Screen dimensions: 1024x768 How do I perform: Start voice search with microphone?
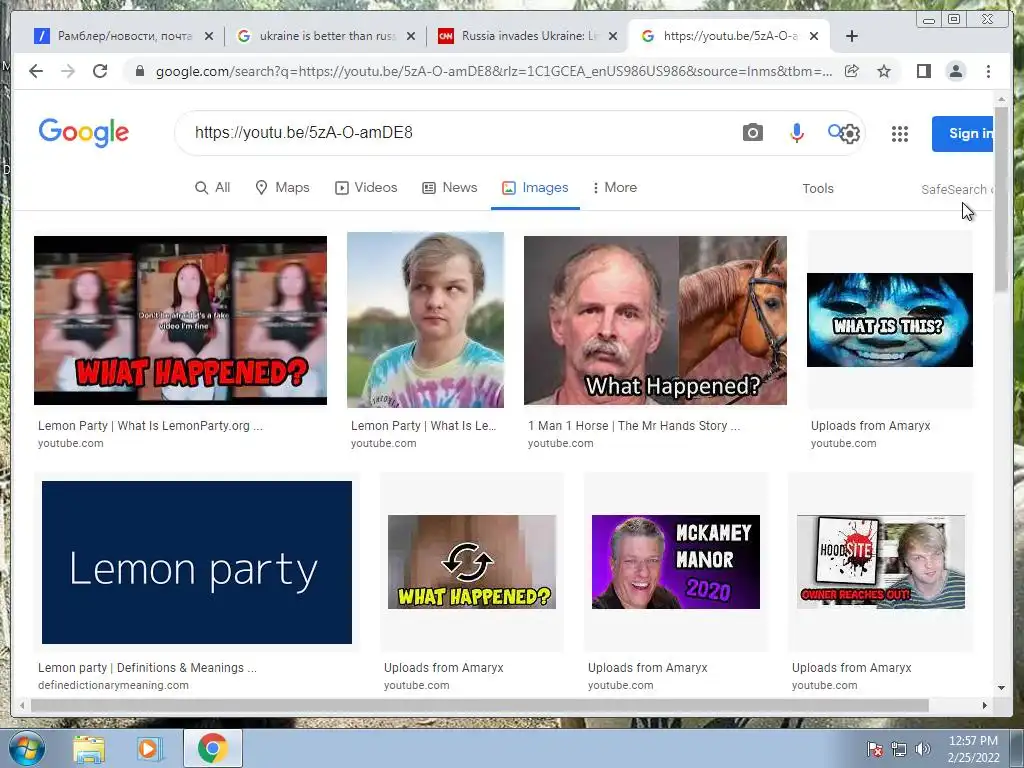pos(797,133)
